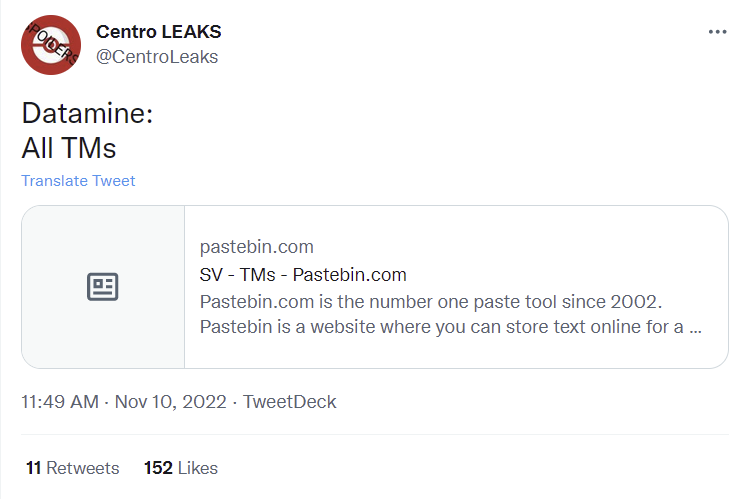The width and height of the screenshot is (740, 499).
Task: View the 152 Likes list
Action: click(181, 468)
